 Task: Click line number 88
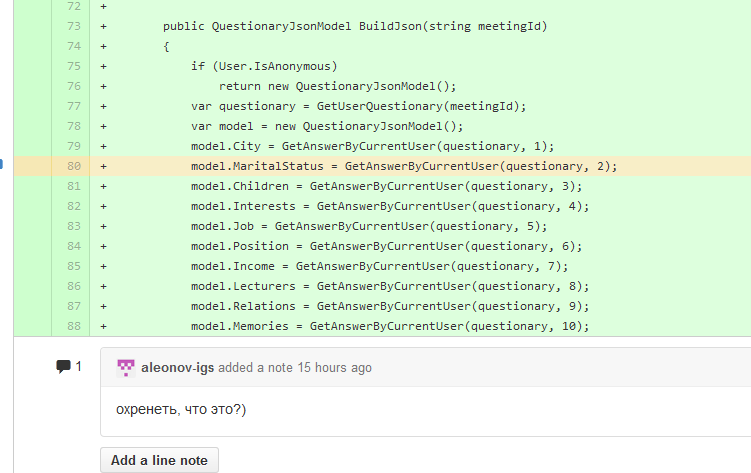click(74, 326)
